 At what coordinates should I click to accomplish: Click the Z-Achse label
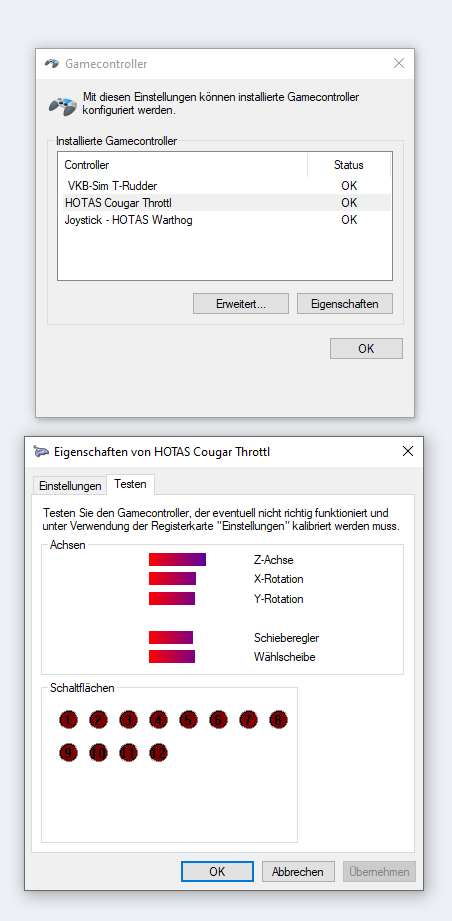[274, 560]
